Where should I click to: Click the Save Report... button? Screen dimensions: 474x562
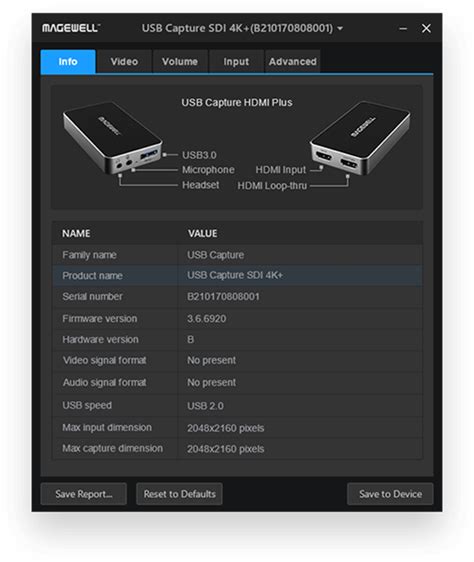click(x=84, y=494)
